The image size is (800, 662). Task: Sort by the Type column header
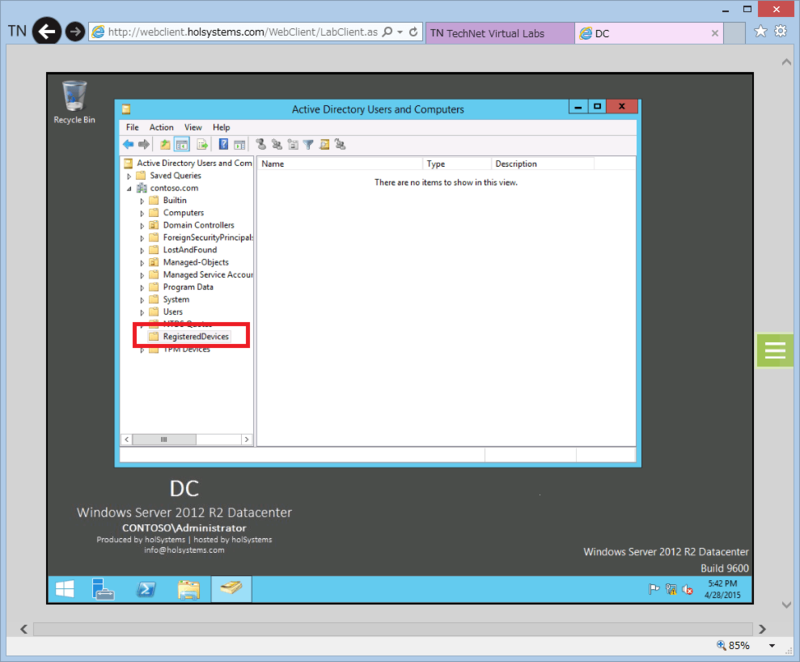coord(457,164)
